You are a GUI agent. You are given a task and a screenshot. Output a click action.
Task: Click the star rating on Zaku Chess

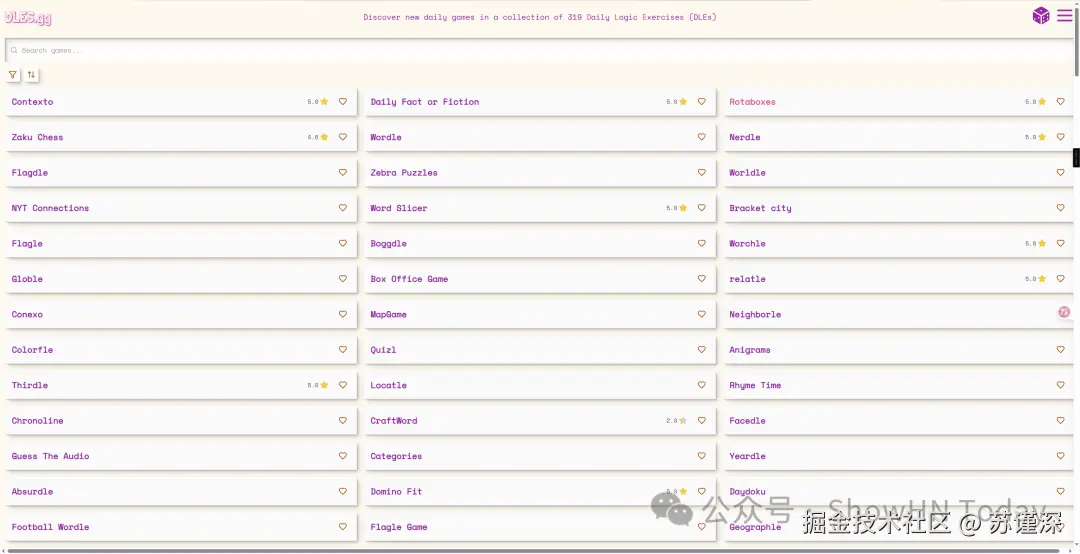[x=318, y=137]
